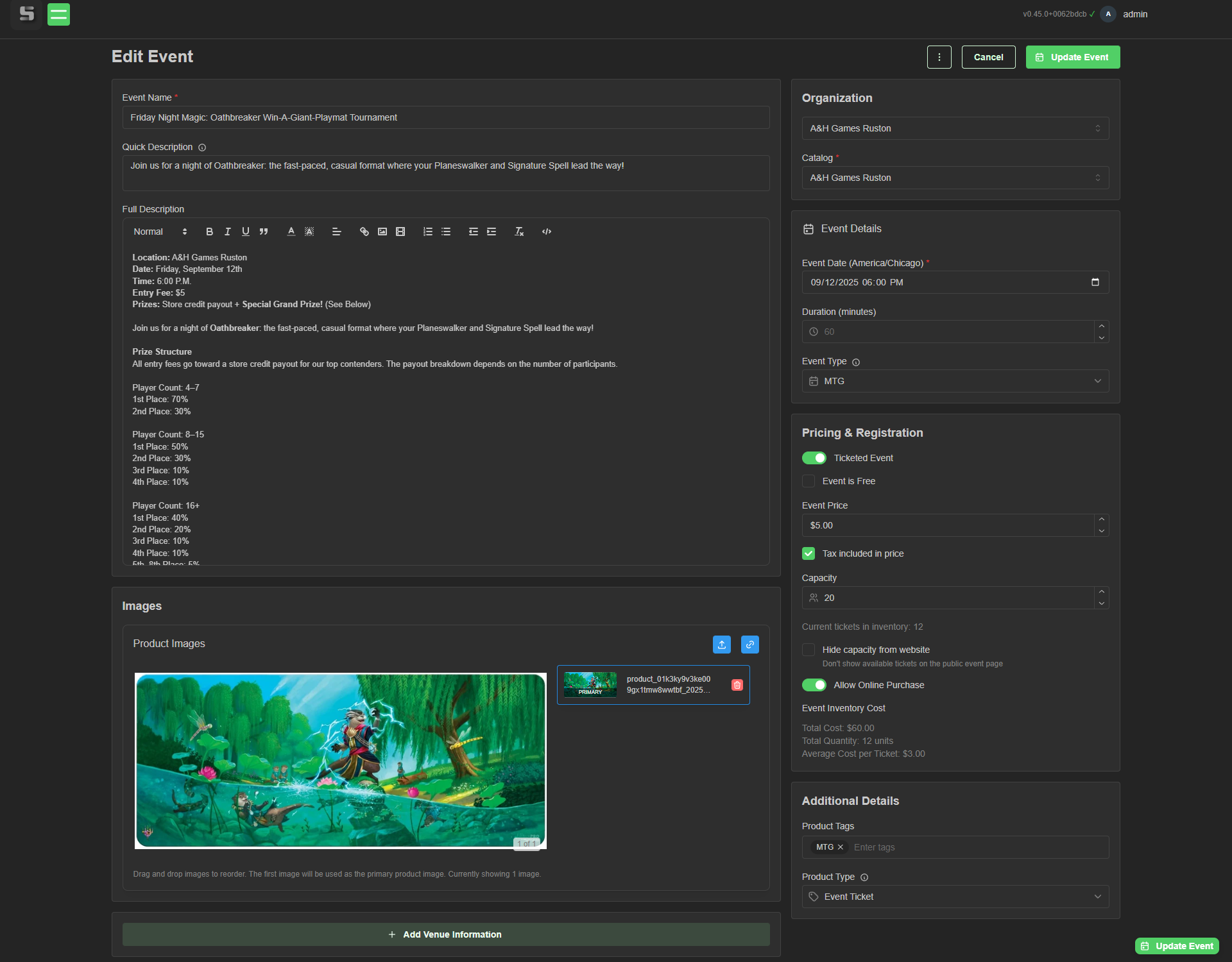Switch the description editor to code view
The image size is (1232, 962).
pyautogui.click(x=546, y=232)
